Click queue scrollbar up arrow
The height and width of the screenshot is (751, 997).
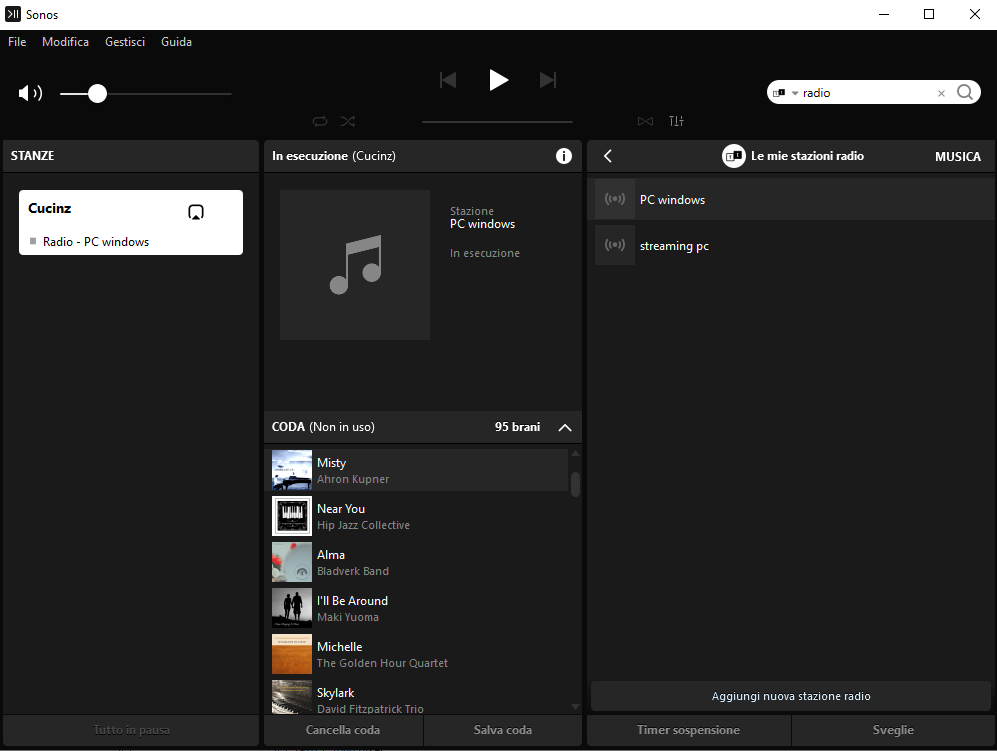[575, 453]
